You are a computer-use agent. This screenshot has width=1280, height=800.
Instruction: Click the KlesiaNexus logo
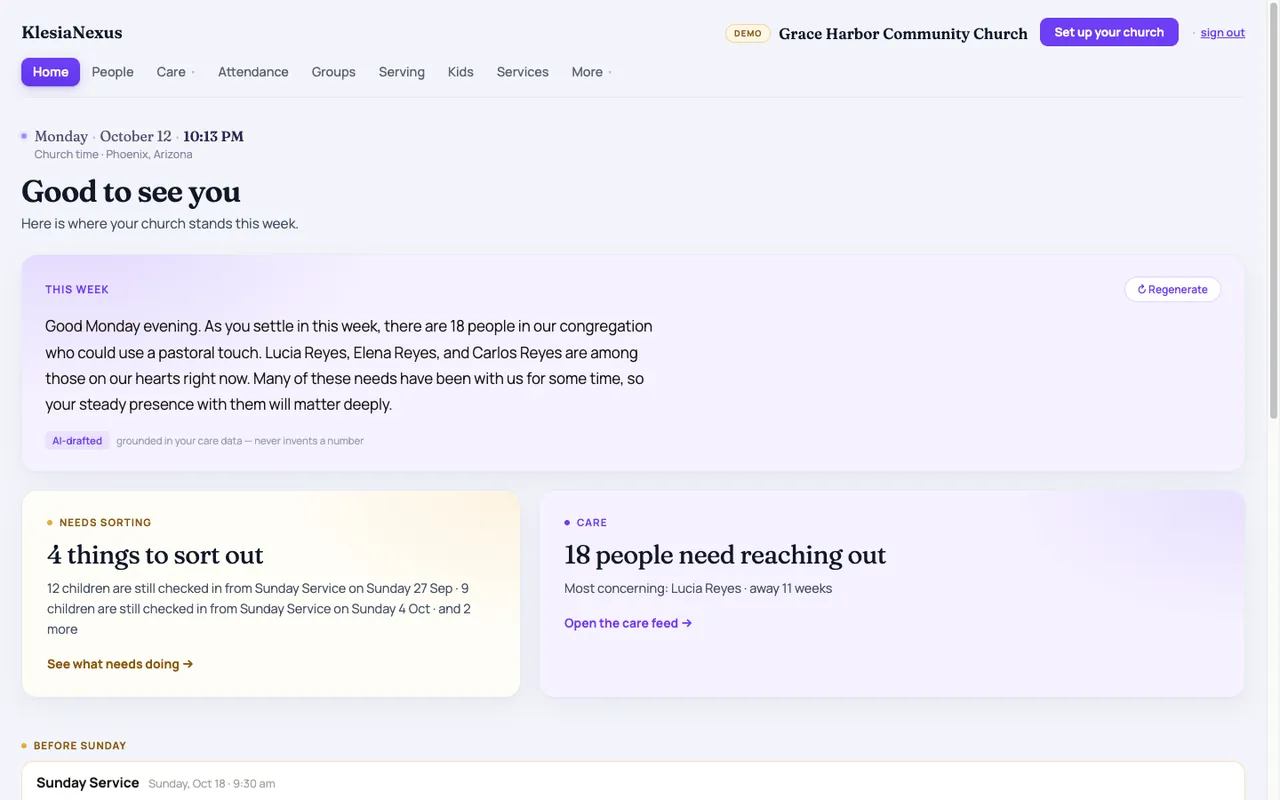(x=72, y=33)
